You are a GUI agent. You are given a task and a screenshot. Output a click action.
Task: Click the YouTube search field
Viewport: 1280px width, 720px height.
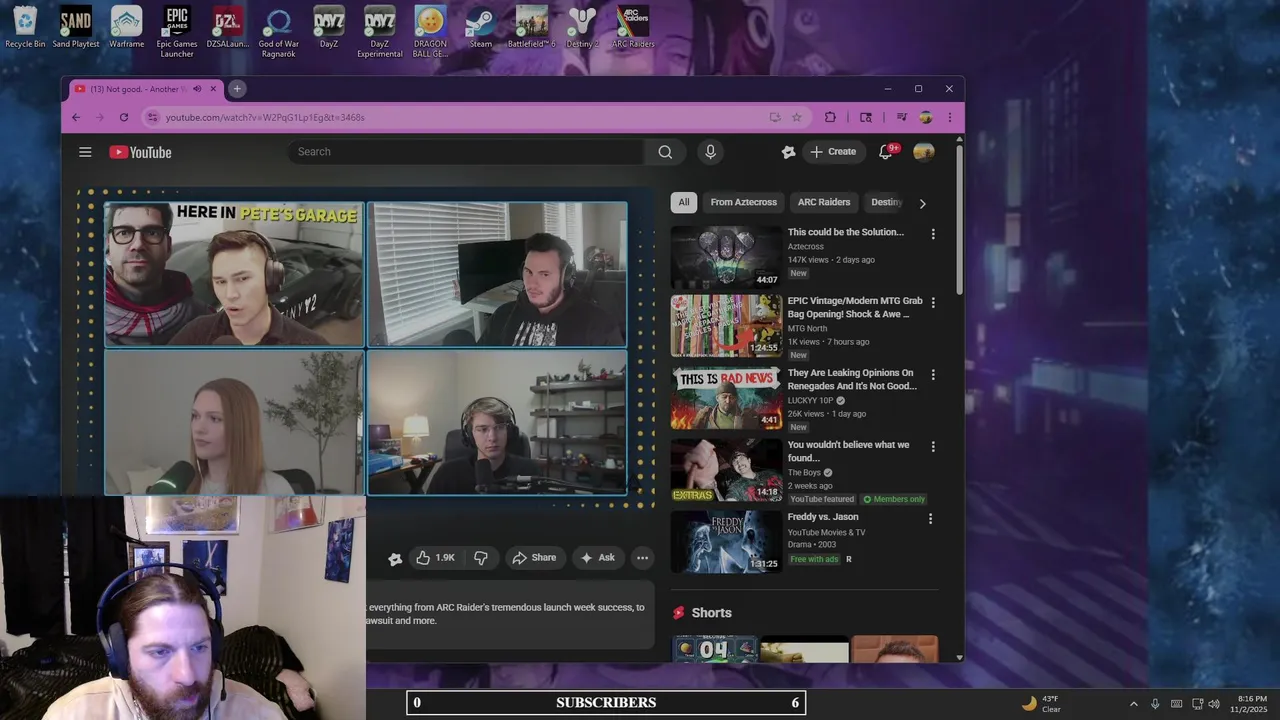click(466, 152)
